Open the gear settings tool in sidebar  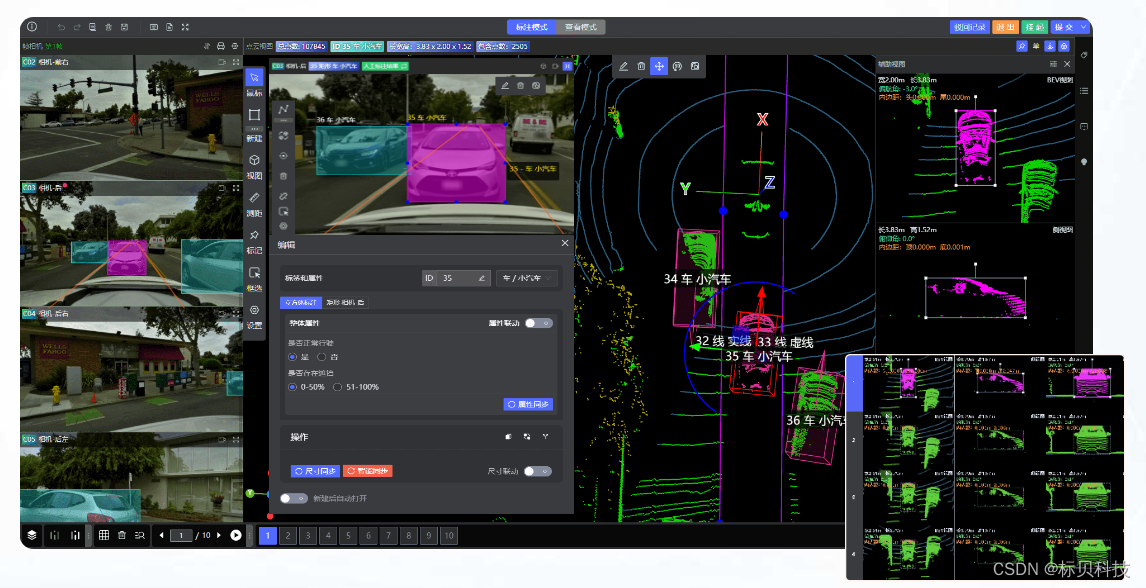coord(254,310)
